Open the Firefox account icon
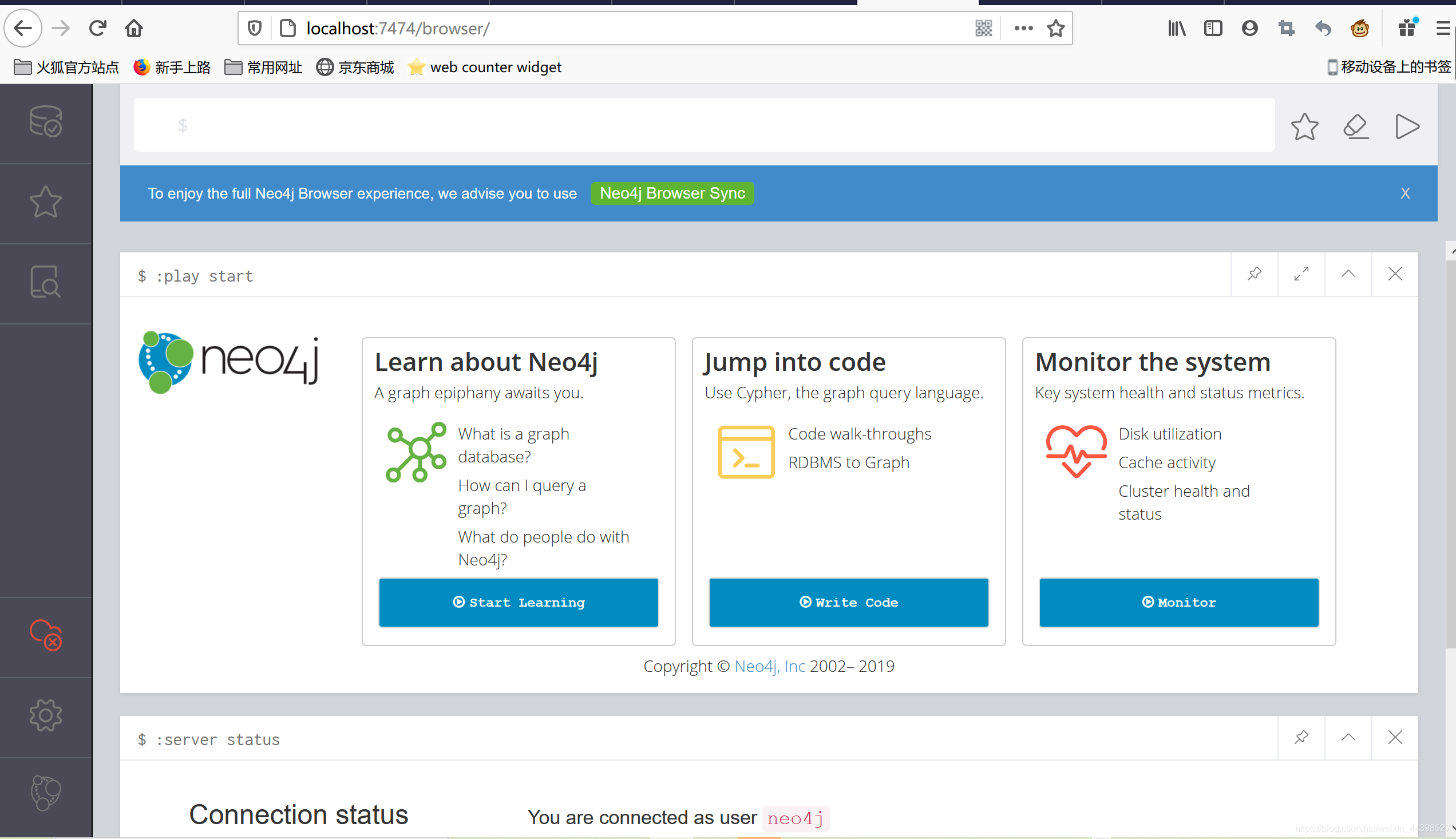The image size is (1456, 839). pyautogui.click(x=1249, y=27)
